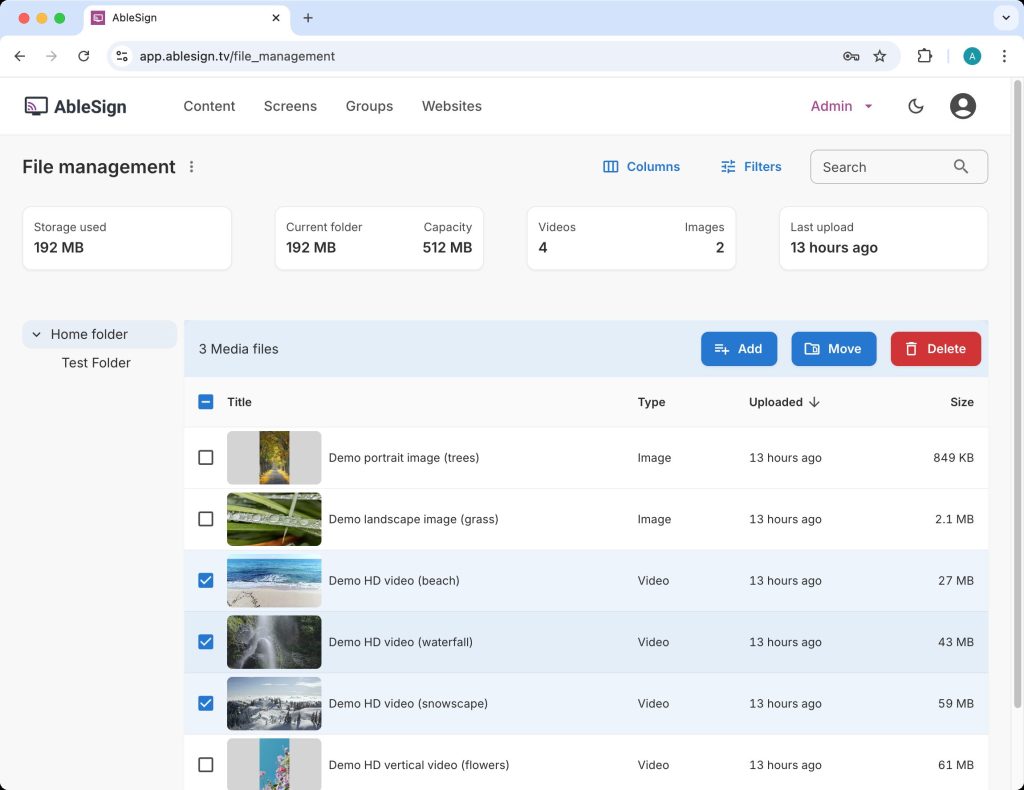This screenshot has height=790, width=1024.
Task: Focus the Search input field
Action: tap(899, 166)
